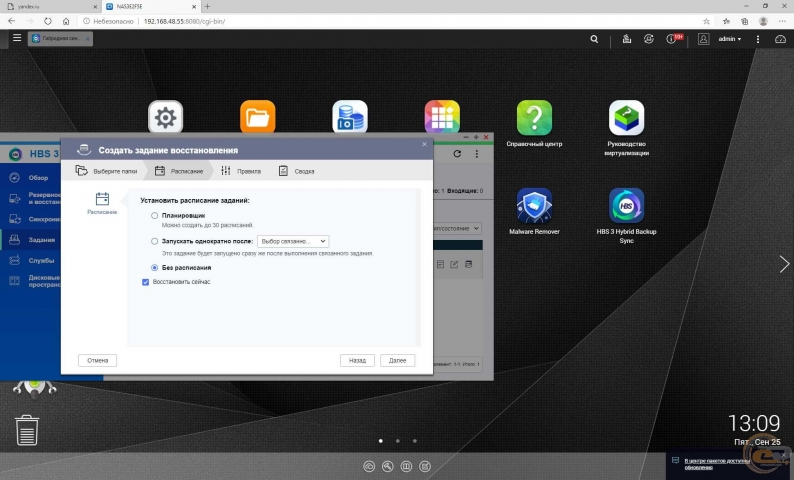Viewport: 794px width, 480px height.
Task: Go to the Правила wizard step
Action: click(241, 171)
